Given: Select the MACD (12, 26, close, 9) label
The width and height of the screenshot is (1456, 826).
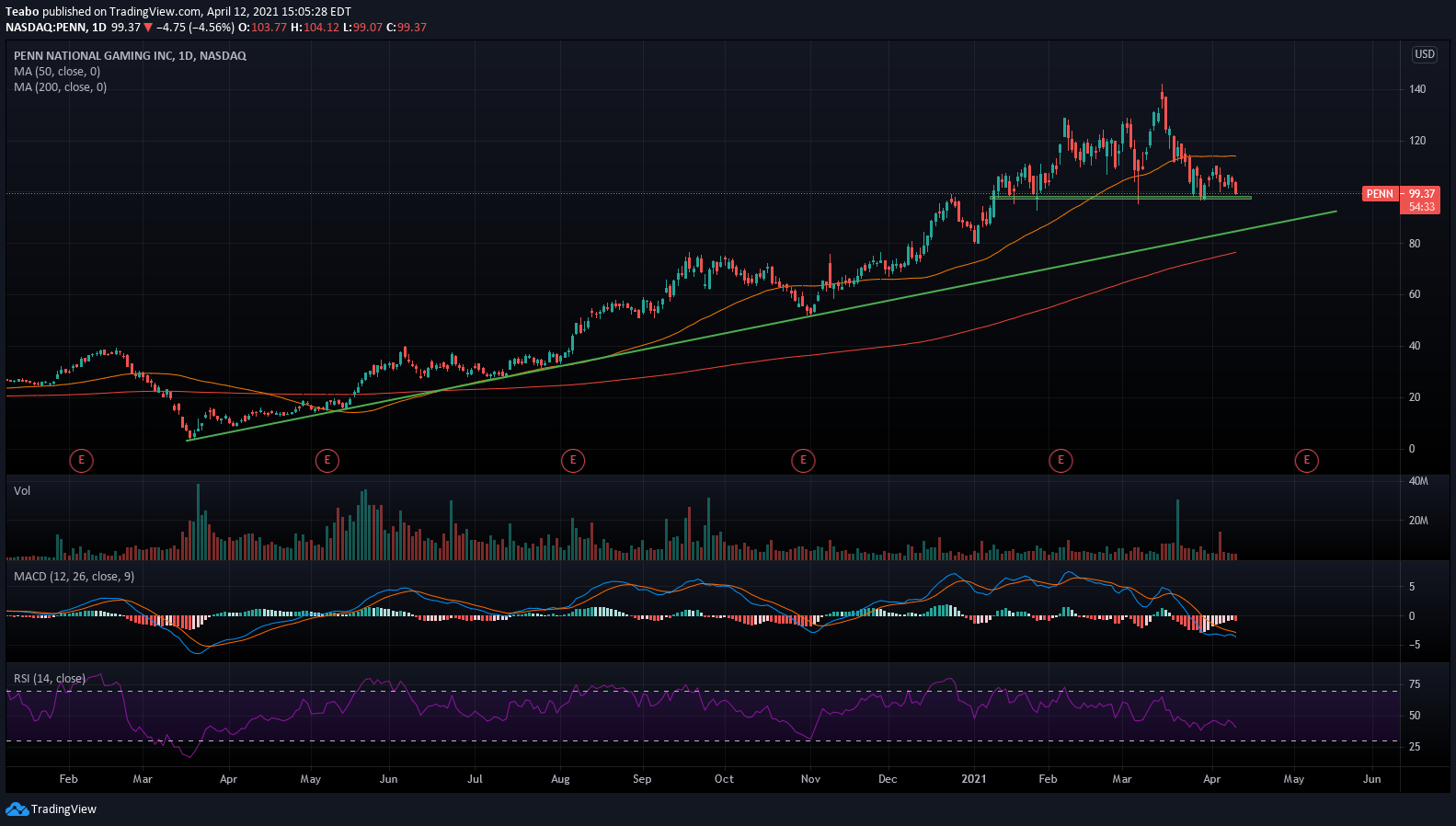Looking at the screenshot, I should pyautogui.click(x=74, y=577).
